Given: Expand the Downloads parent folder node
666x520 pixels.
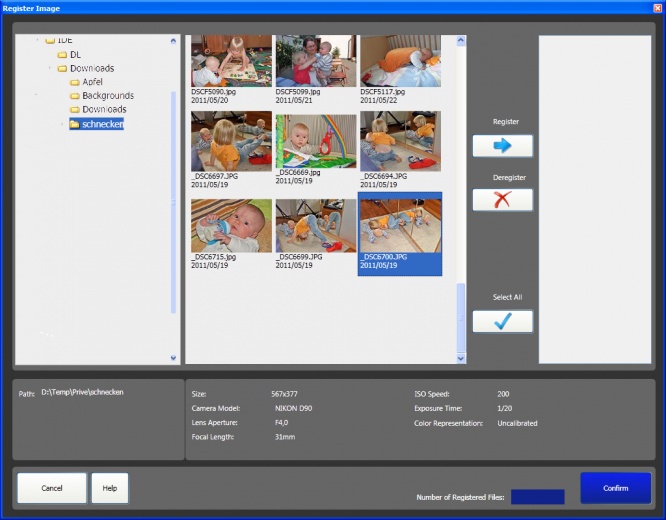Looking at the screenshot, I should [x=50, y=68].
